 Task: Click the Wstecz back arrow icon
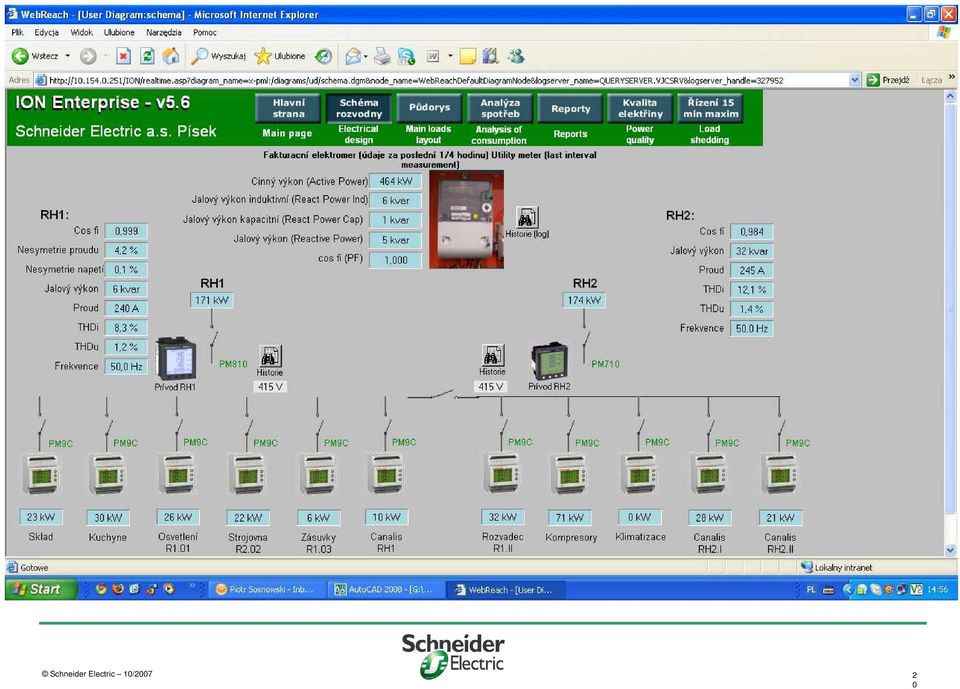click(20, 56)
